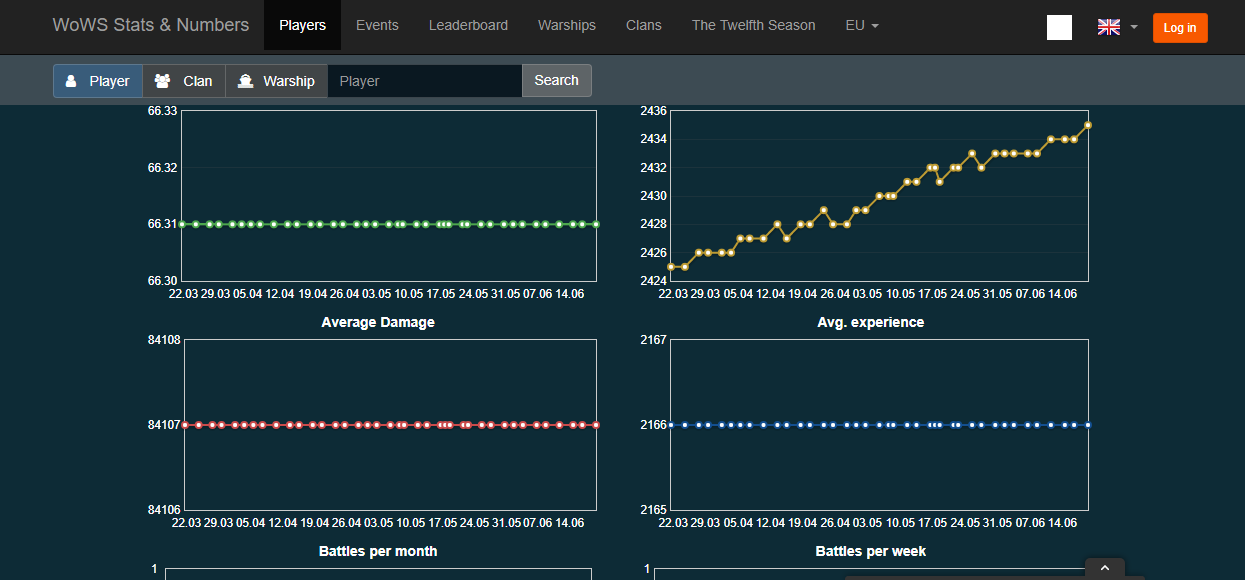Switch search type to Warship
This screenshot has width=1260, height=580.
coord(277,81)
